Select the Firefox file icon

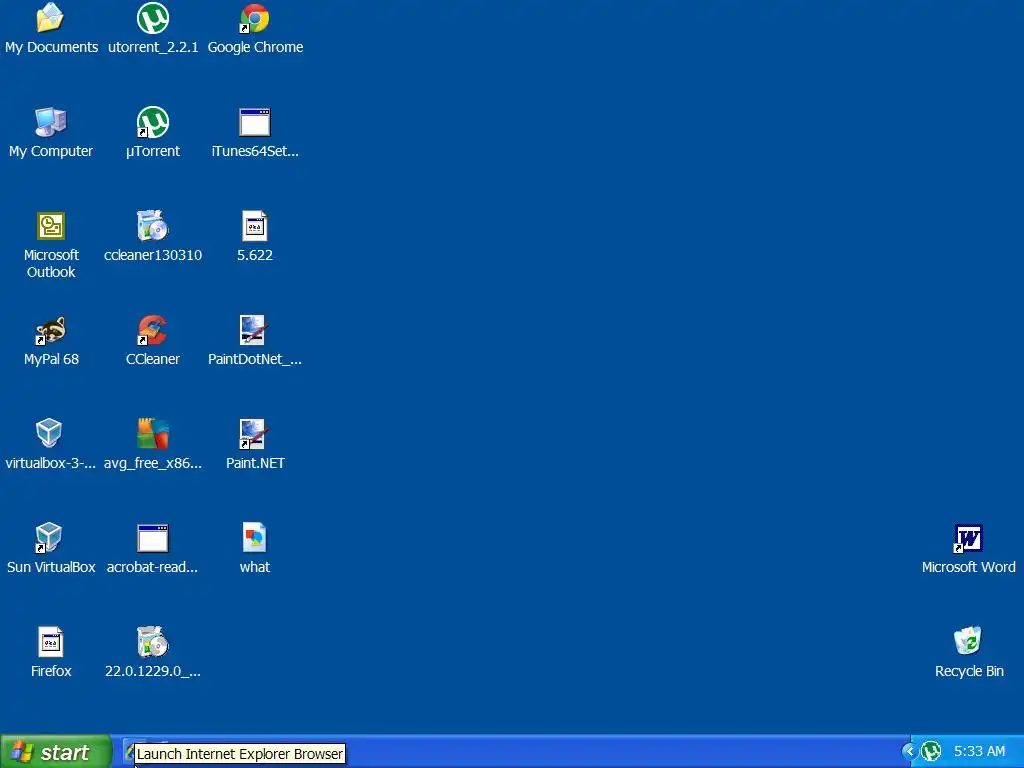tap(50, 642)
